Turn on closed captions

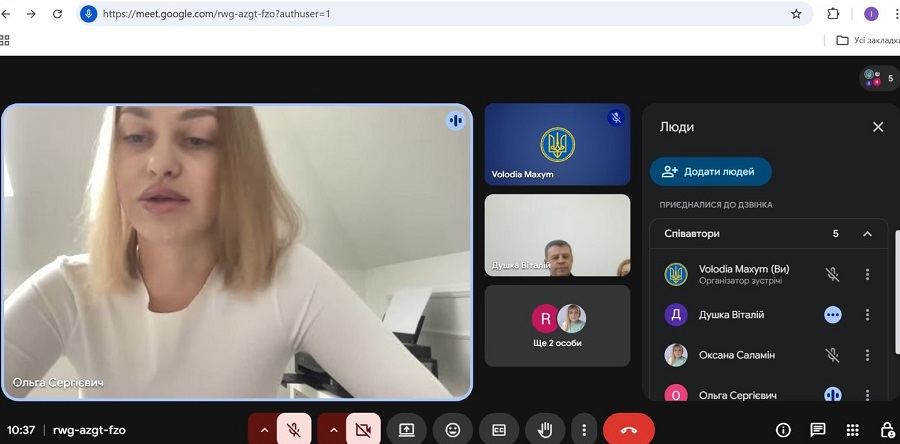point(499,429)
